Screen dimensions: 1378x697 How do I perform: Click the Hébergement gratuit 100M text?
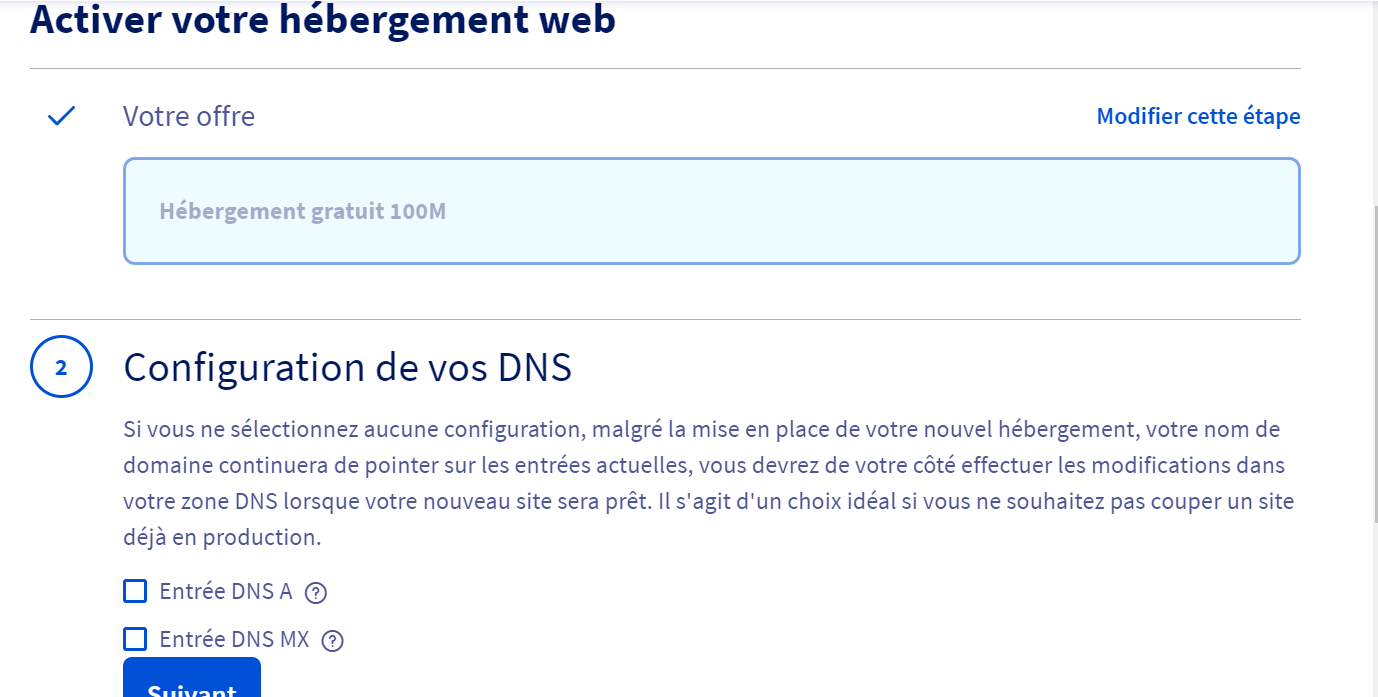303,211
